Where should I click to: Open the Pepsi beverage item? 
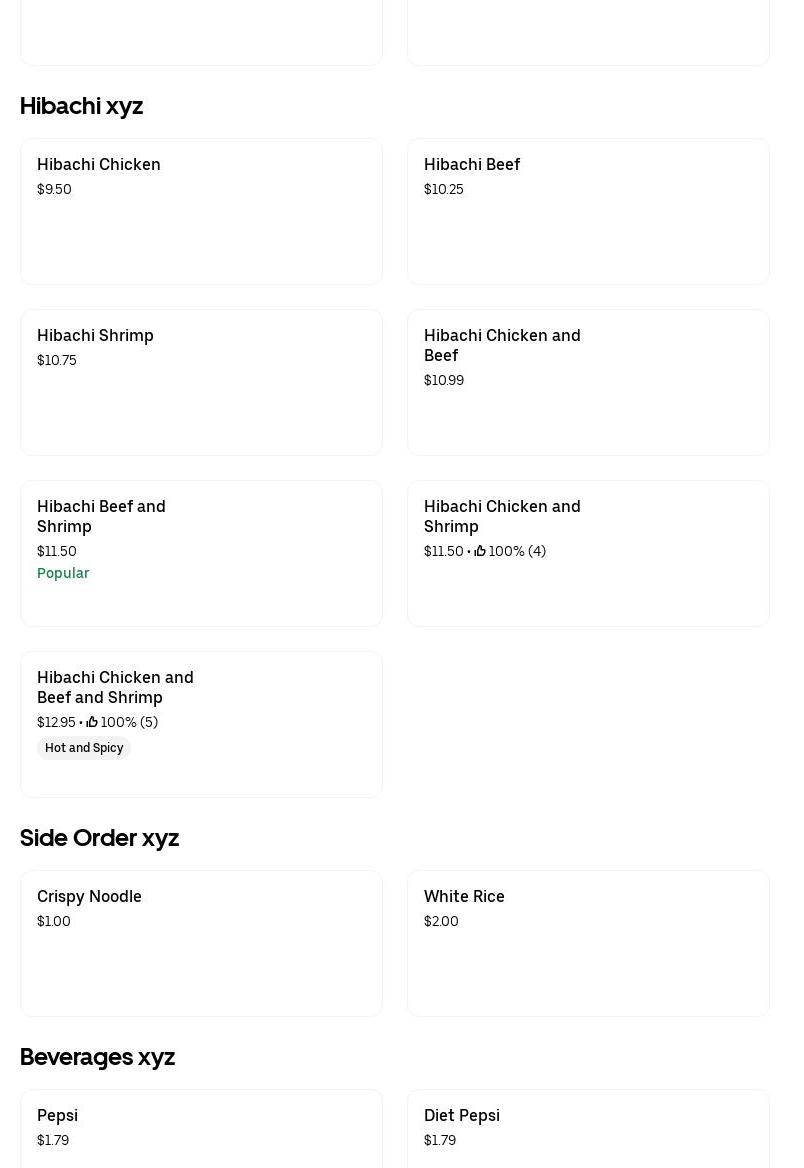[201, 1127]
